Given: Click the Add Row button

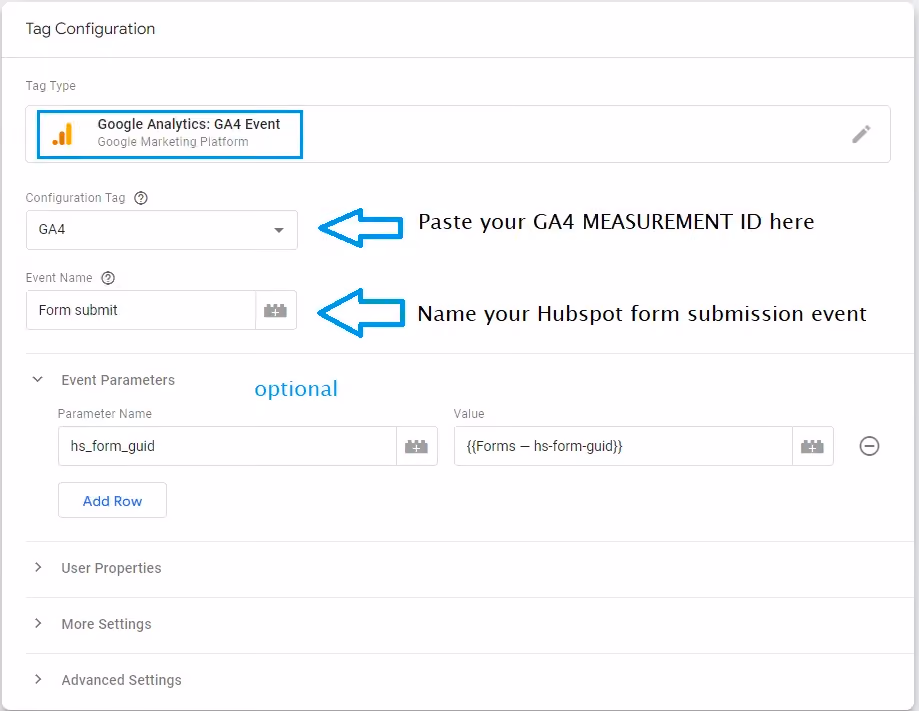Looking at the screenshot, I should click(x=113, y=501).
